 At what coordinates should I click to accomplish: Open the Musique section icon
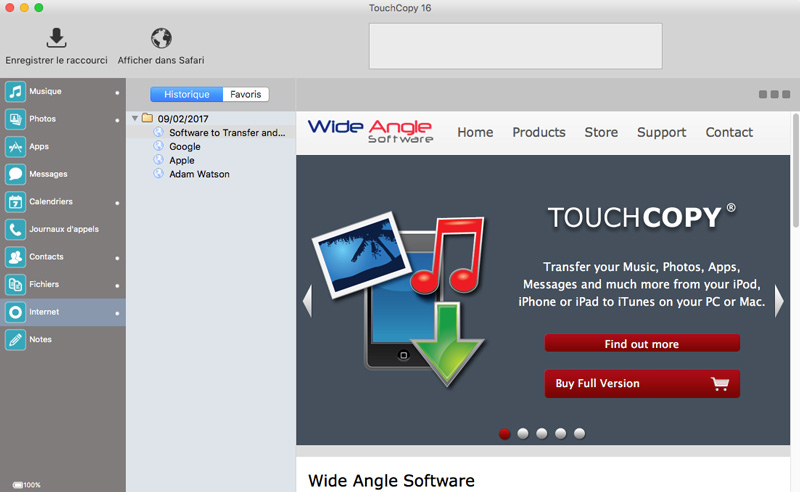point(15,91)
